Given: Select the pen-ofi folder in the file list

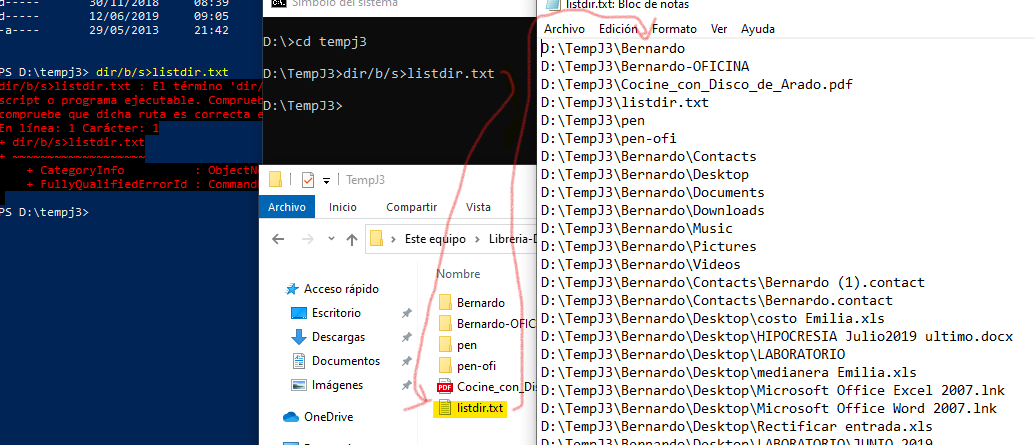Looking at the screenshot, I should pyautogui.click(x=467, y=366).
